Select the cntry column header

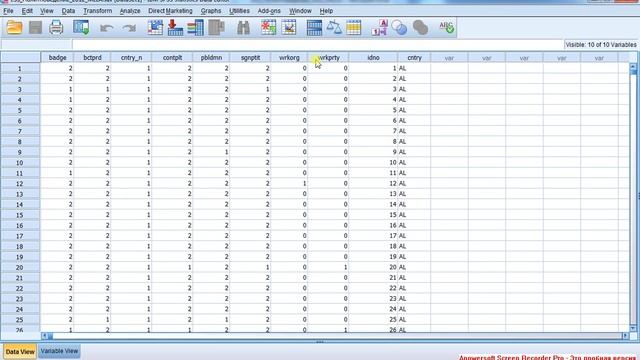(x=414, y=58)
